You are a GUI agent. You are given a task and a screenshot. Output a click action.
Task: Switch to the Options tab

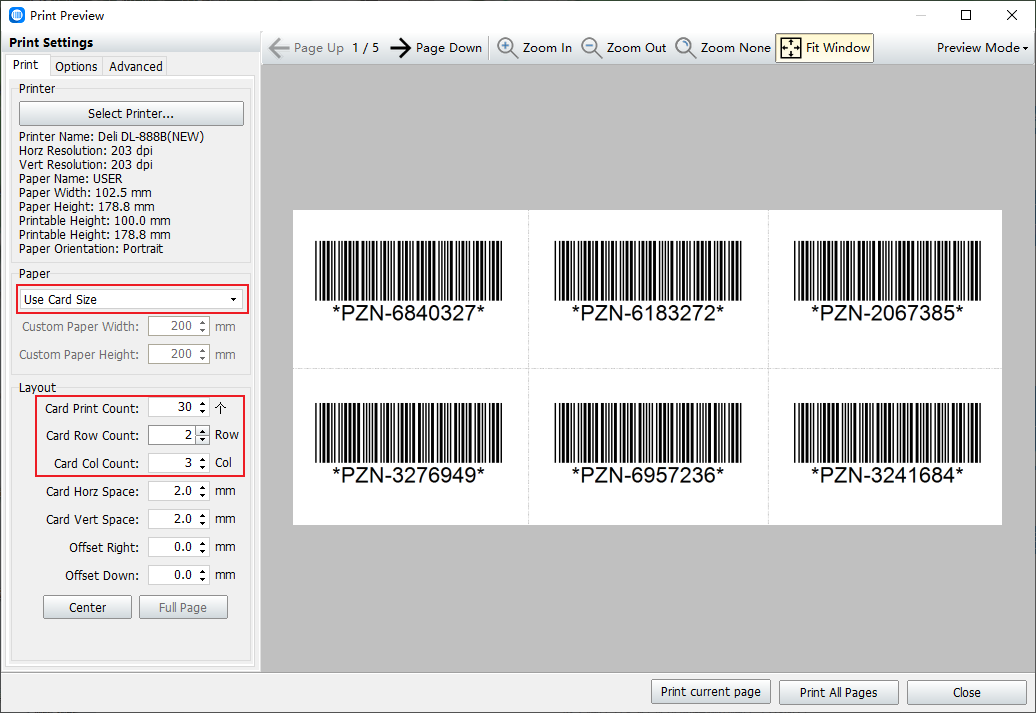(x=76, y=66)
